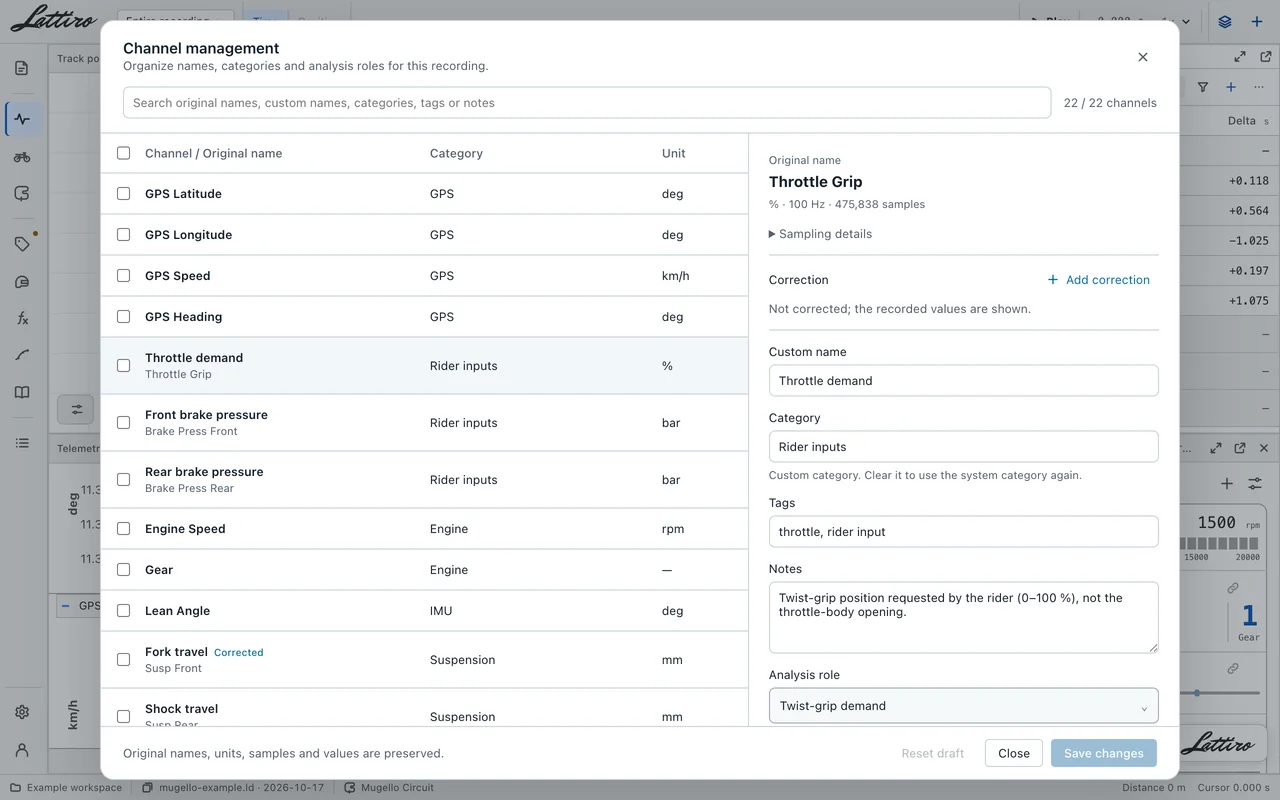1280x800 pixels.
Task: Open the list sidebar icon
Action: coord(22,443)
